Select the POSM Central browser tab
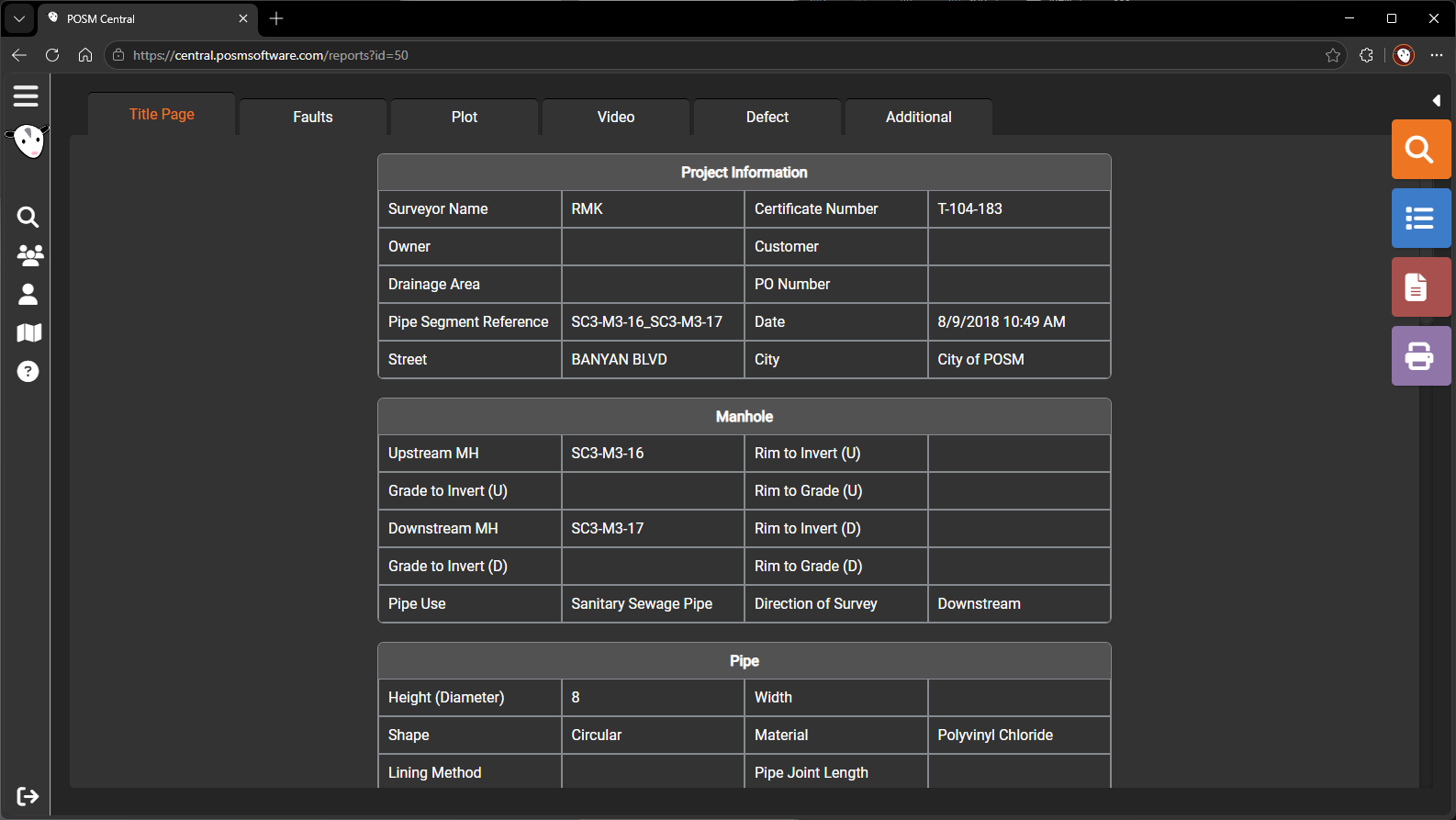Image resolution: width=1456 pixels, height=820 pixels. pyautogui.click(x=147, y=18)
